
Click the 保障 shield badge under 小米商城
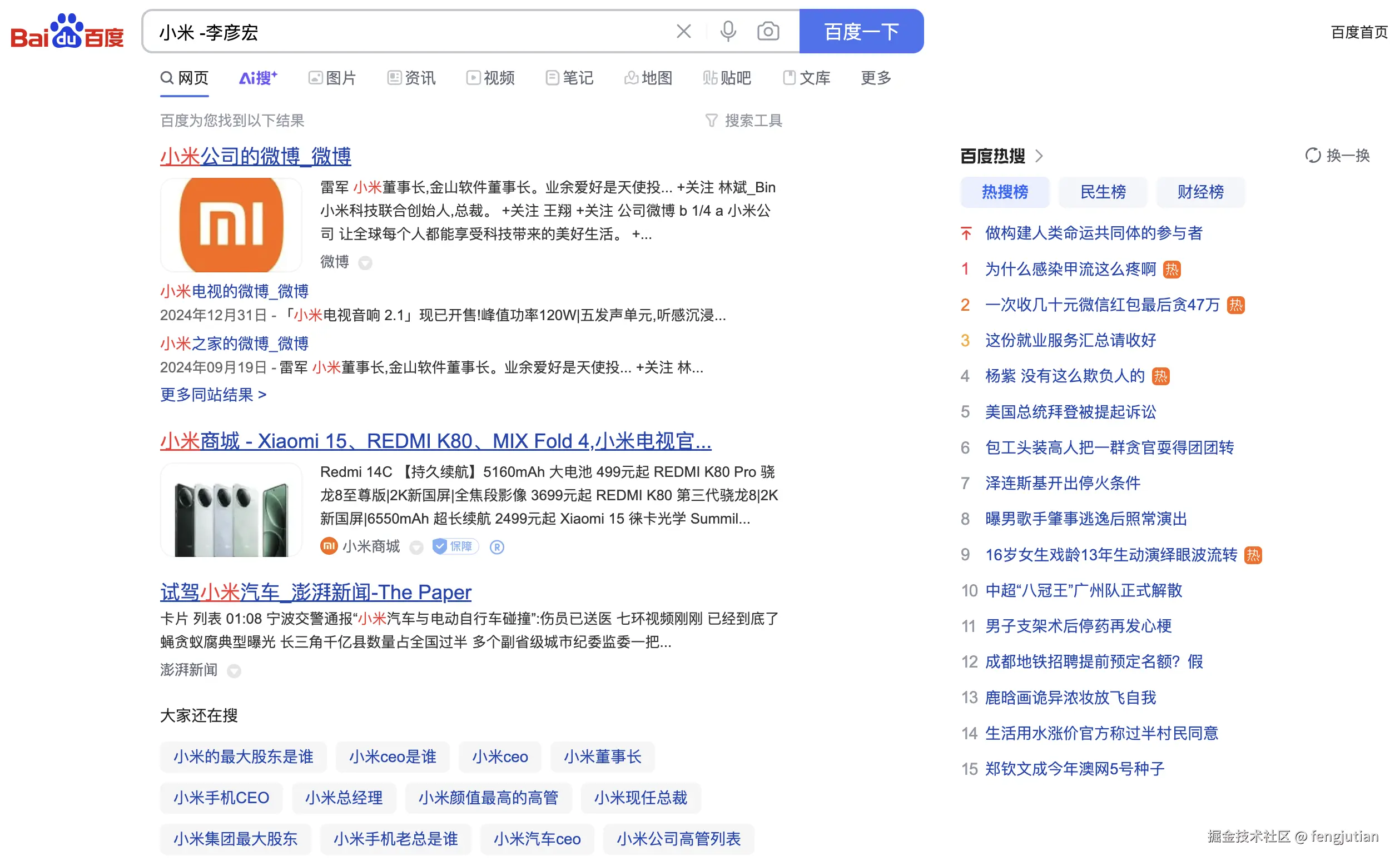point(455,547)
